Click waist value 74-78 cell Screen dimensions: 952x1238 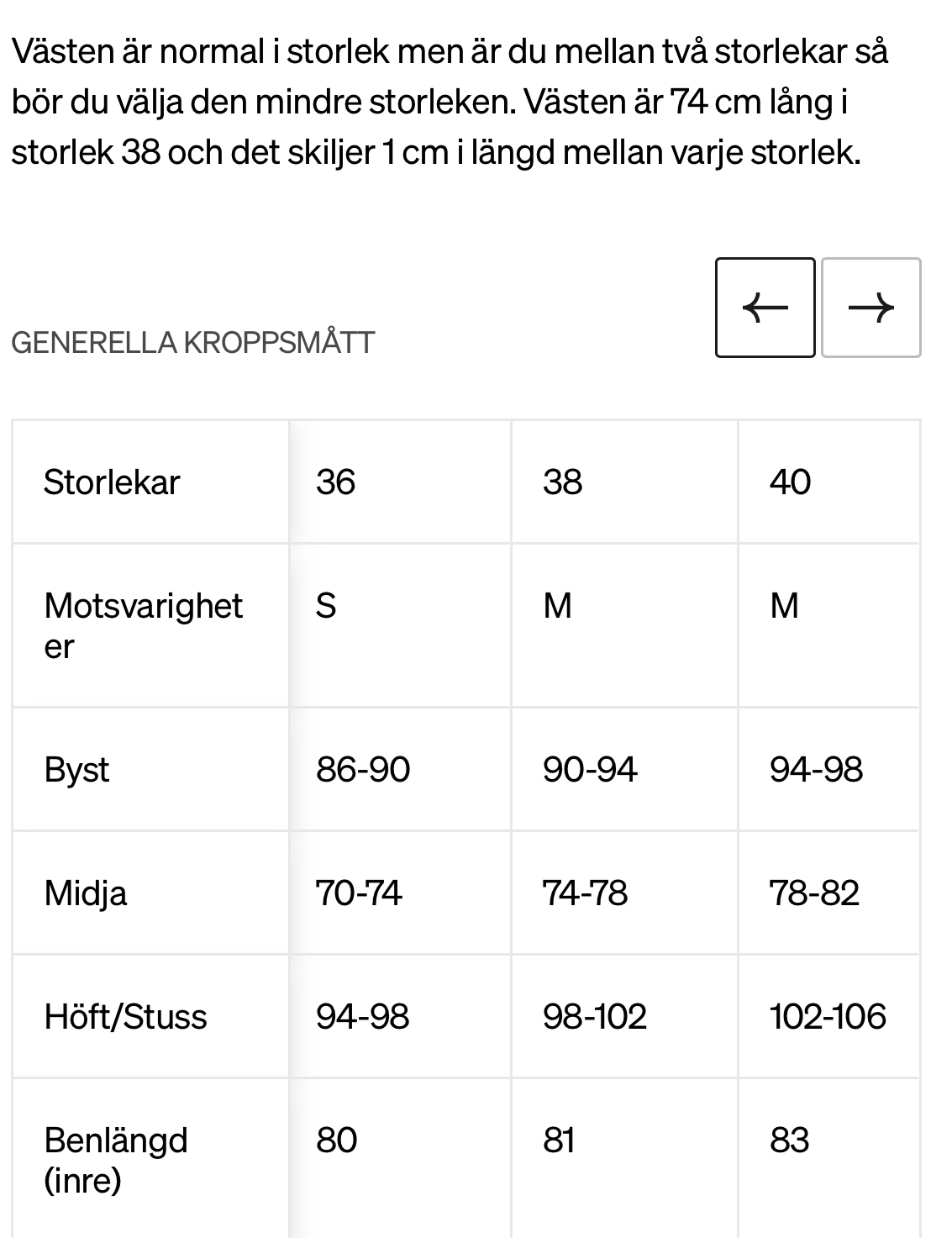(624, 893)
